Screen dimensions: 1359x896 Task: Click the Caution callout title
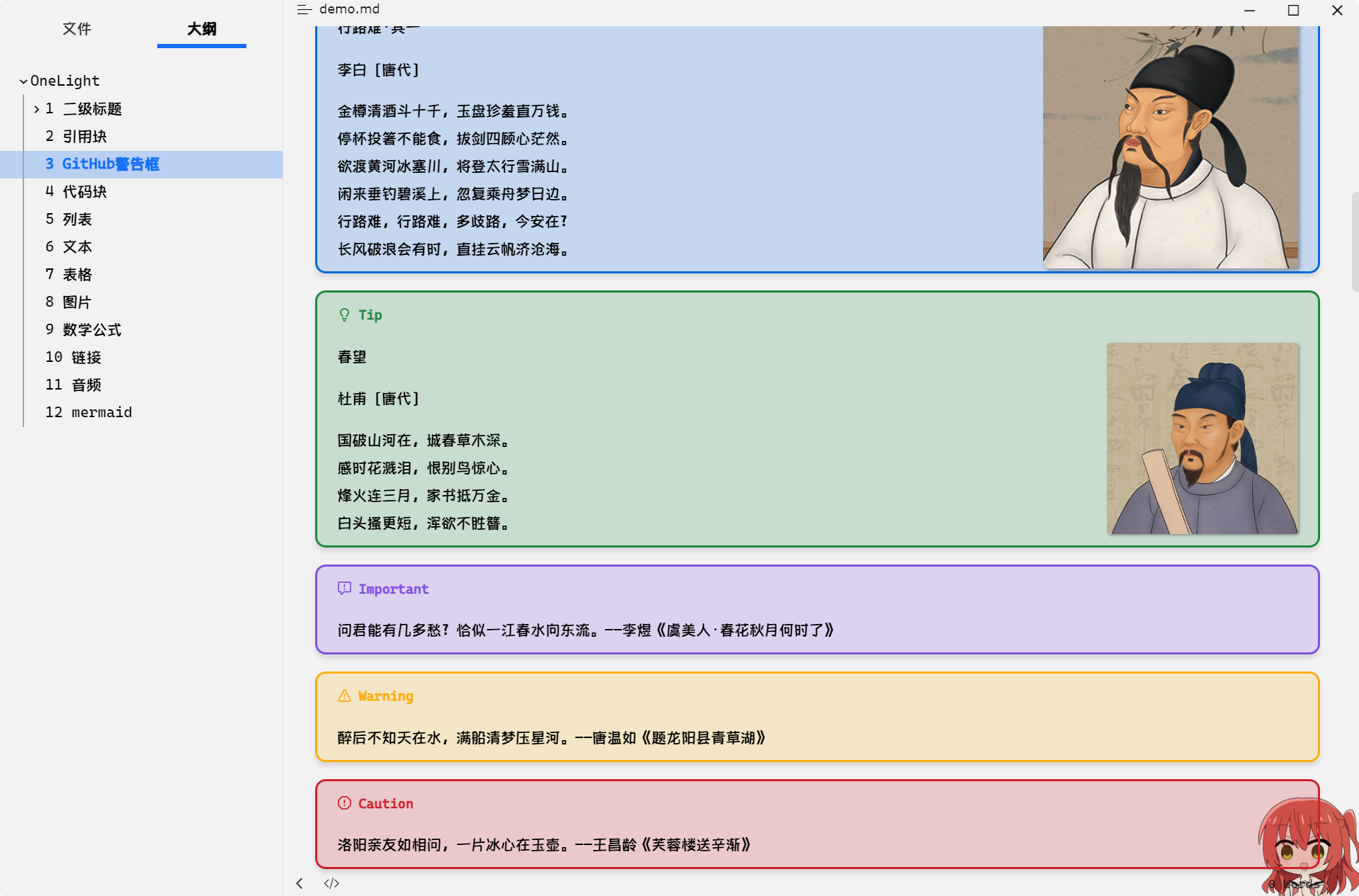(x=386, y=803)
